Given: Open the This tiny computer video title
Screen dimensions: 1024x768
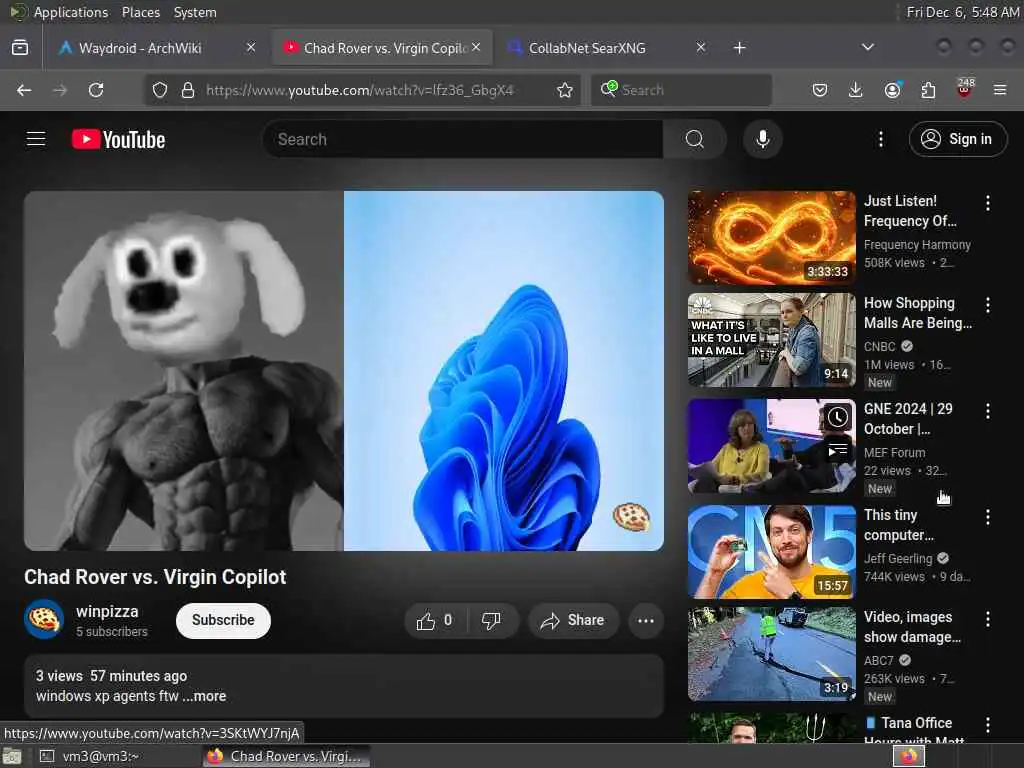Looking at the screenshot, I should click(x=899, y=525).
